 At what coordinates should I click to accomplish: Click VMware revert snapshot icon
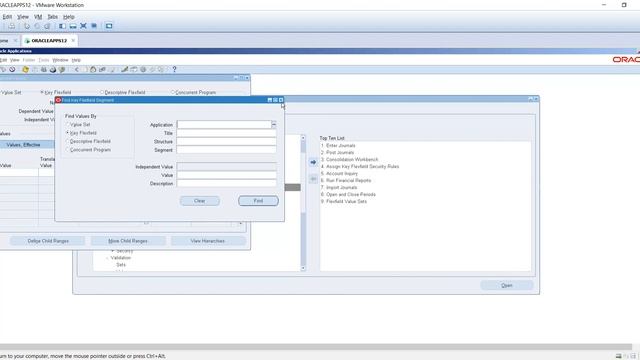pos(37,26)
